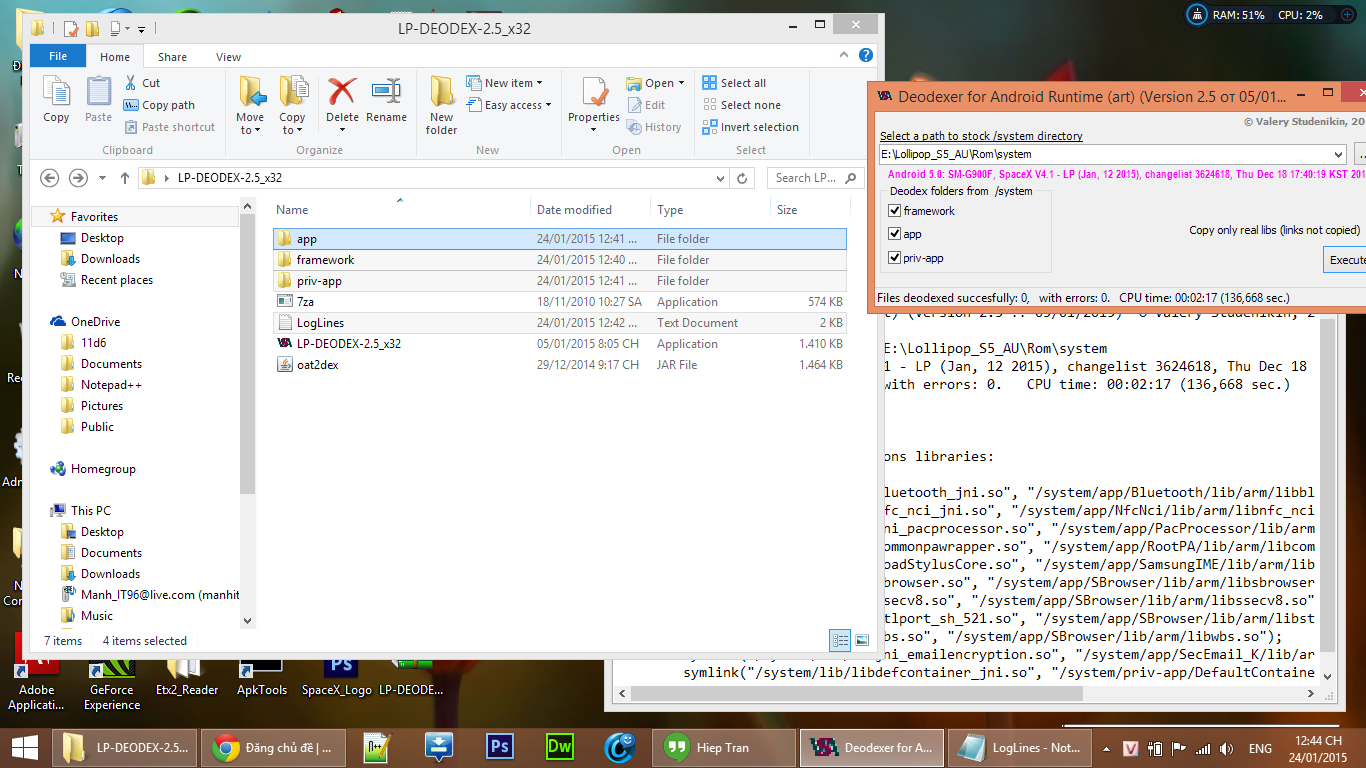Open LogLines Notepad taskbar item
This screenshot has height=768, width=1366.
(x=1020, y=747)
